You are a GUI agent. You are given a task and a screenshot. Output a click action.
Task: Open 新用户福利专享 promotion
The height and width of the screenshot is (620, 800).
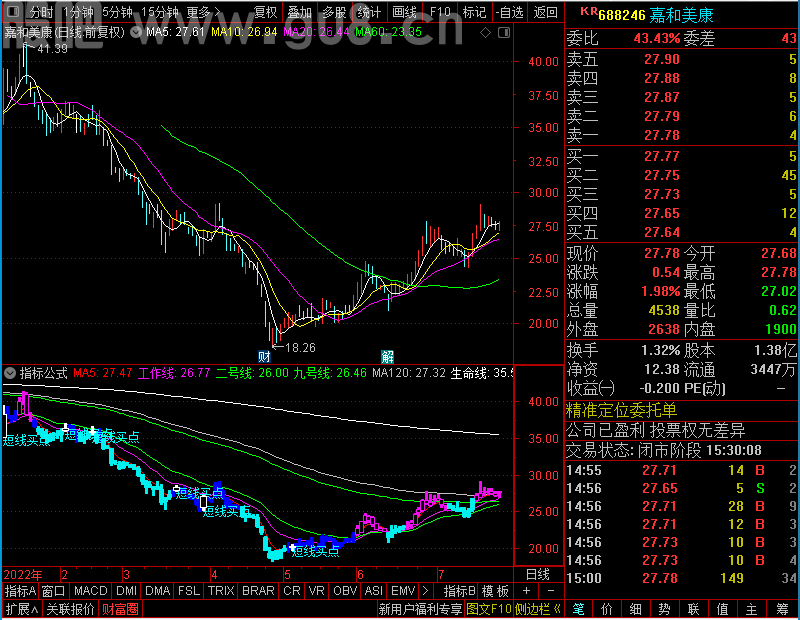pyautogui.click(x=420, y=609)
